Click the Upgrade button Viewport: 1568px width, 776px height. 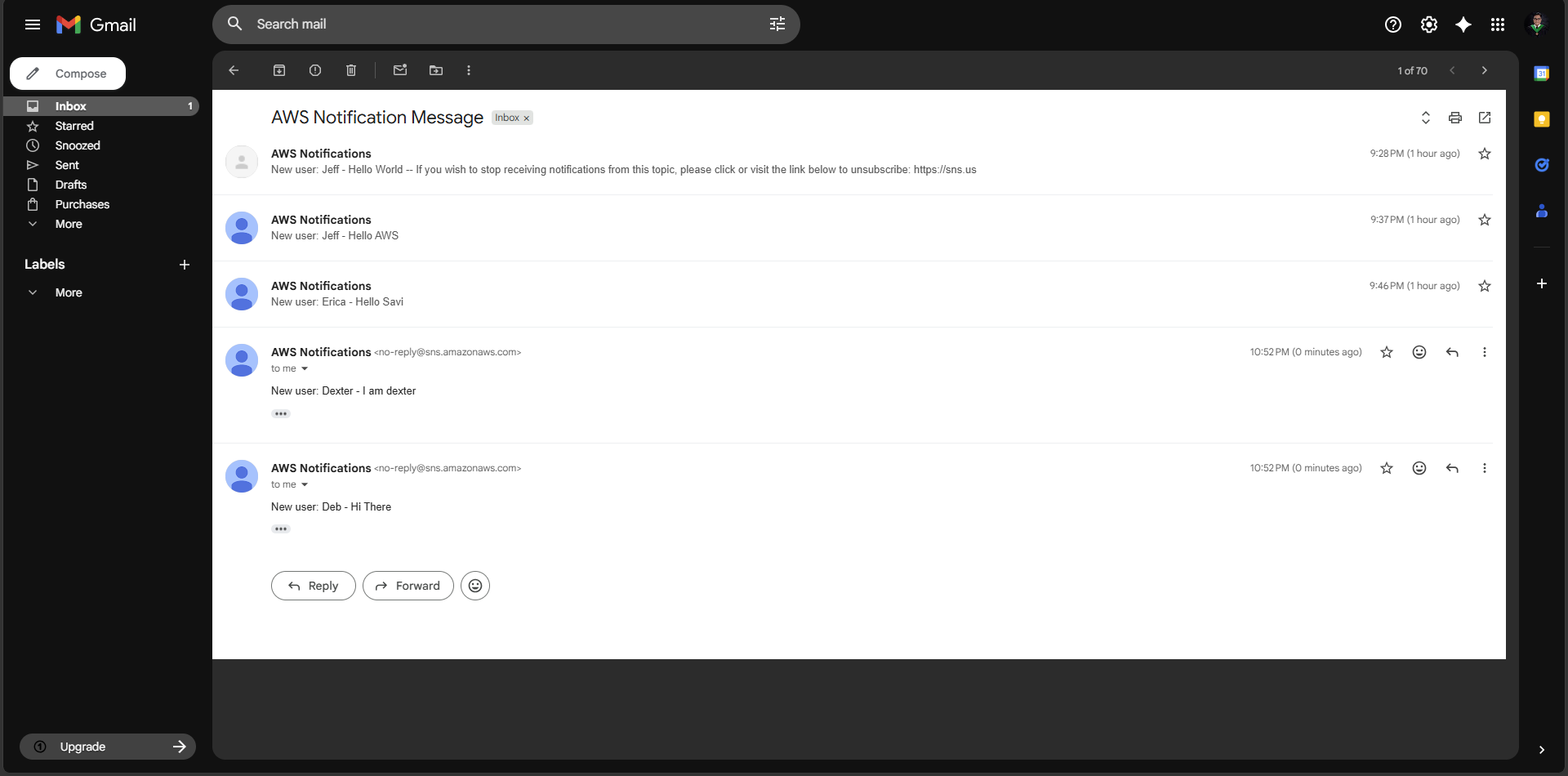108,747
